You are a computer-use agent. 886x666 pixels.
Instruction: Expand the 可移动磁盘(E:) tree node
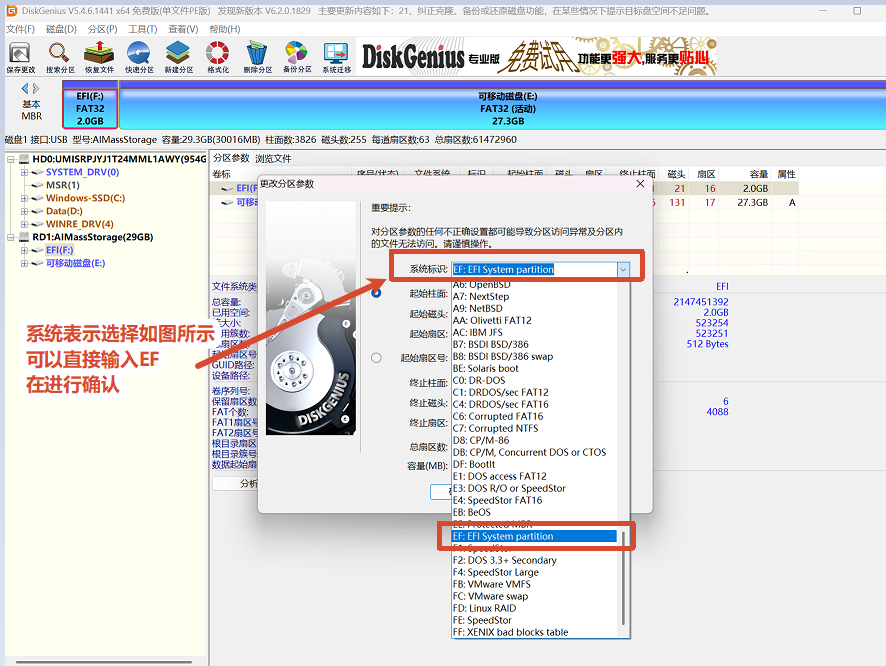[x=24, y=263]
